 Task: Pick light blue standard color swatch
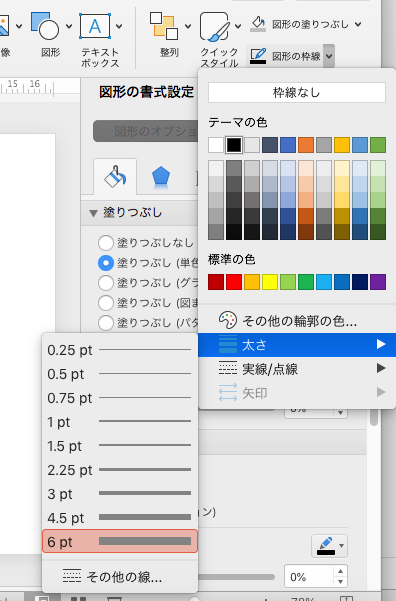click(x=324, y=282)
